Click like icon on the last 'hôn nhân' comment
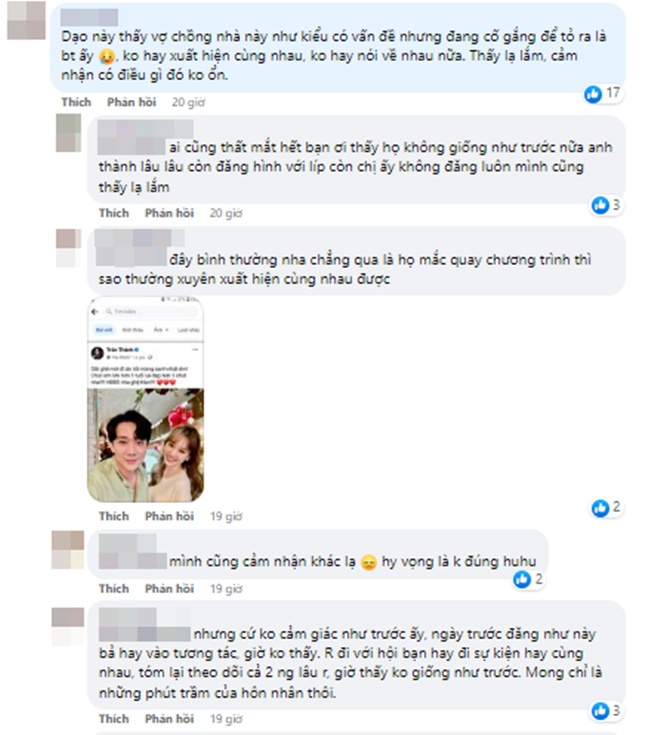660x735 pixels. coord(600,711)
